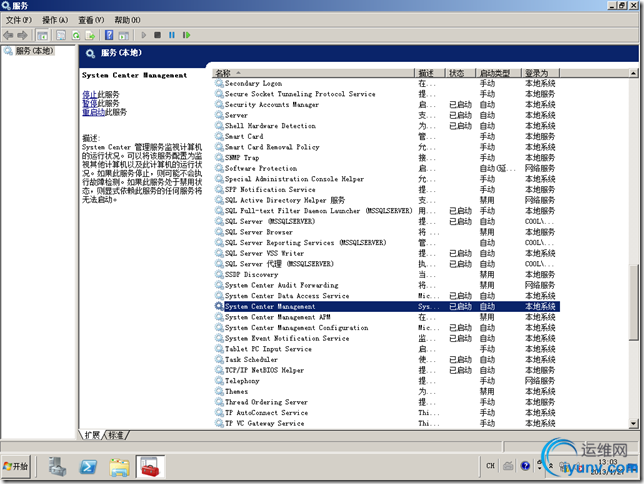Click the 暂停 service link
The image size is (644, 484).
click(x=89, y=103)
